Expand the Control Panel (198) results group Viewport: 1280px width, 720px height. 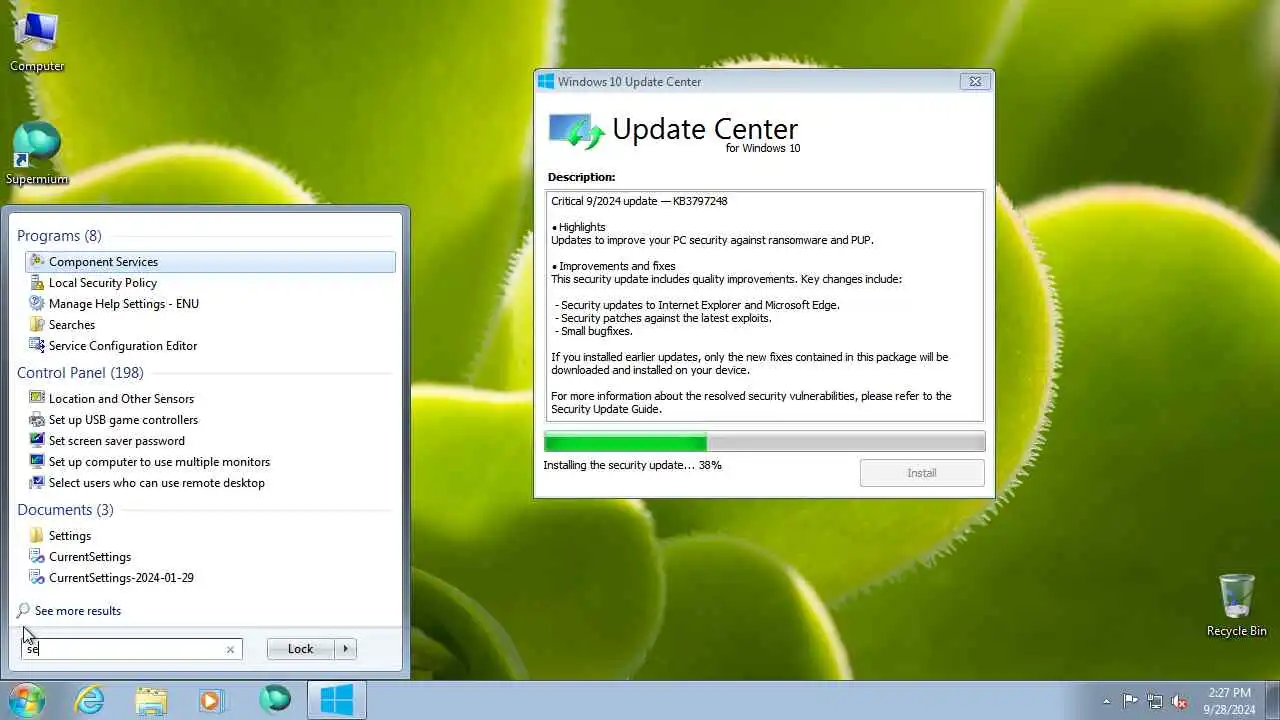[x=80, y=373]
